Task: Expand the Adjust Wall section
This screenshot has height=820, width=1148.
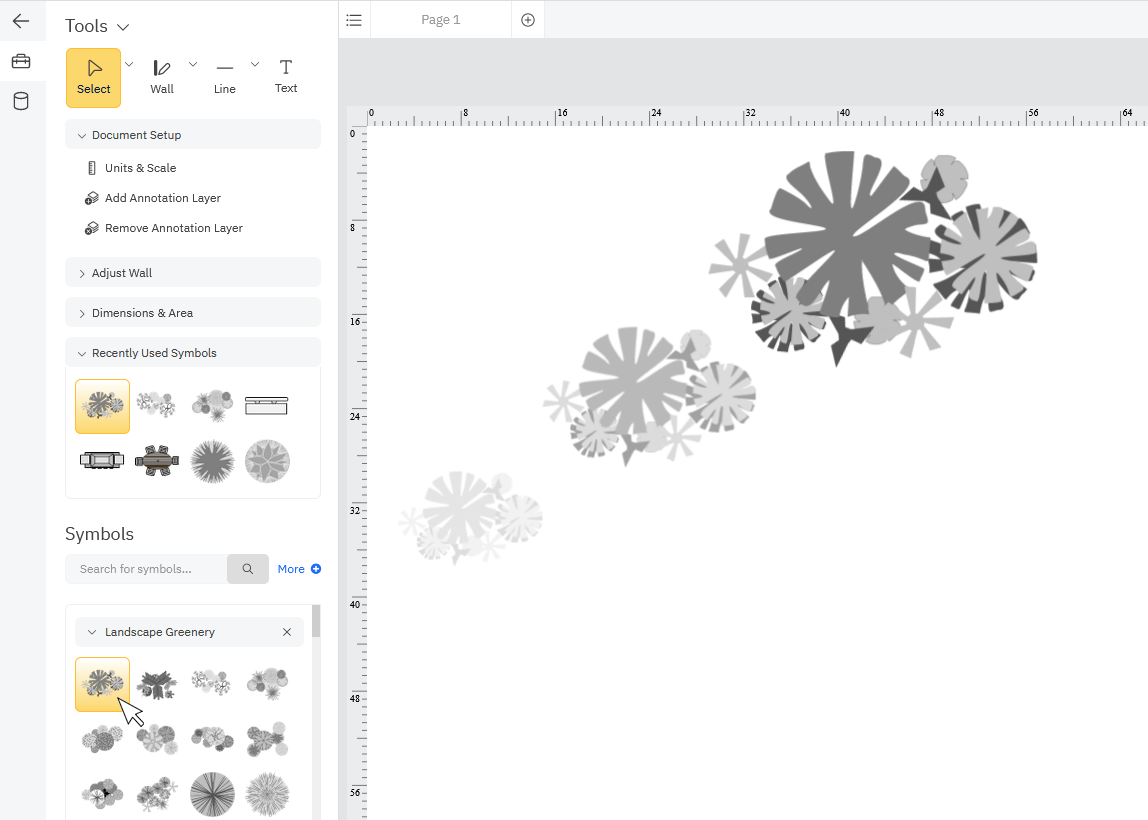Action: click(x=121, y=271)
